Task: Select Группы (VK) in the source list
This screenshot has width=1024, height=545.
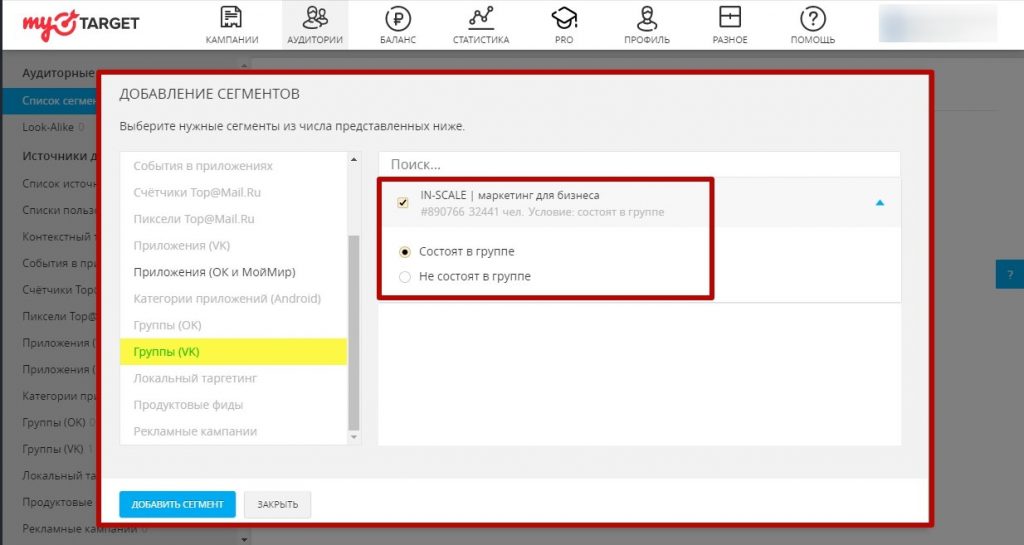Action: 167,352
